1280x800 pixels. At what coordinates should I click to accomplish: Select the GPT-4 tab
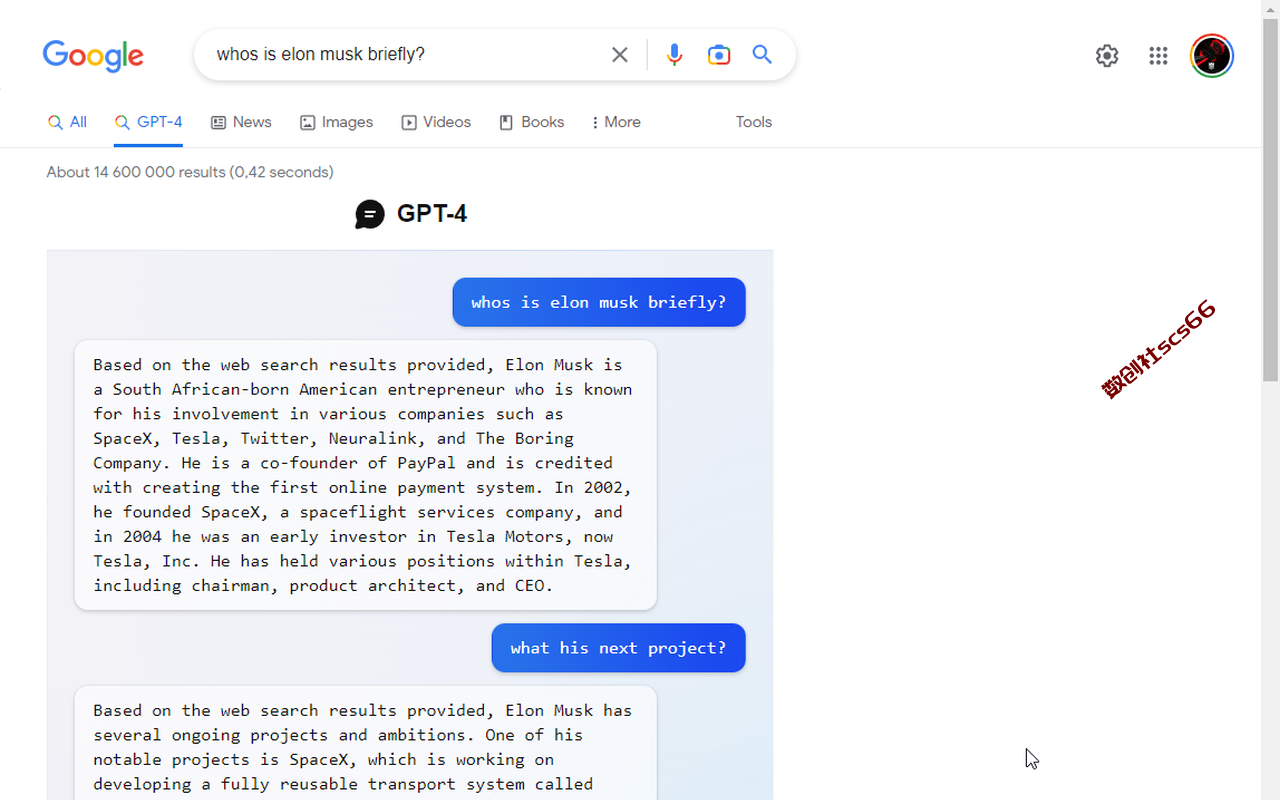click(148, 122)
